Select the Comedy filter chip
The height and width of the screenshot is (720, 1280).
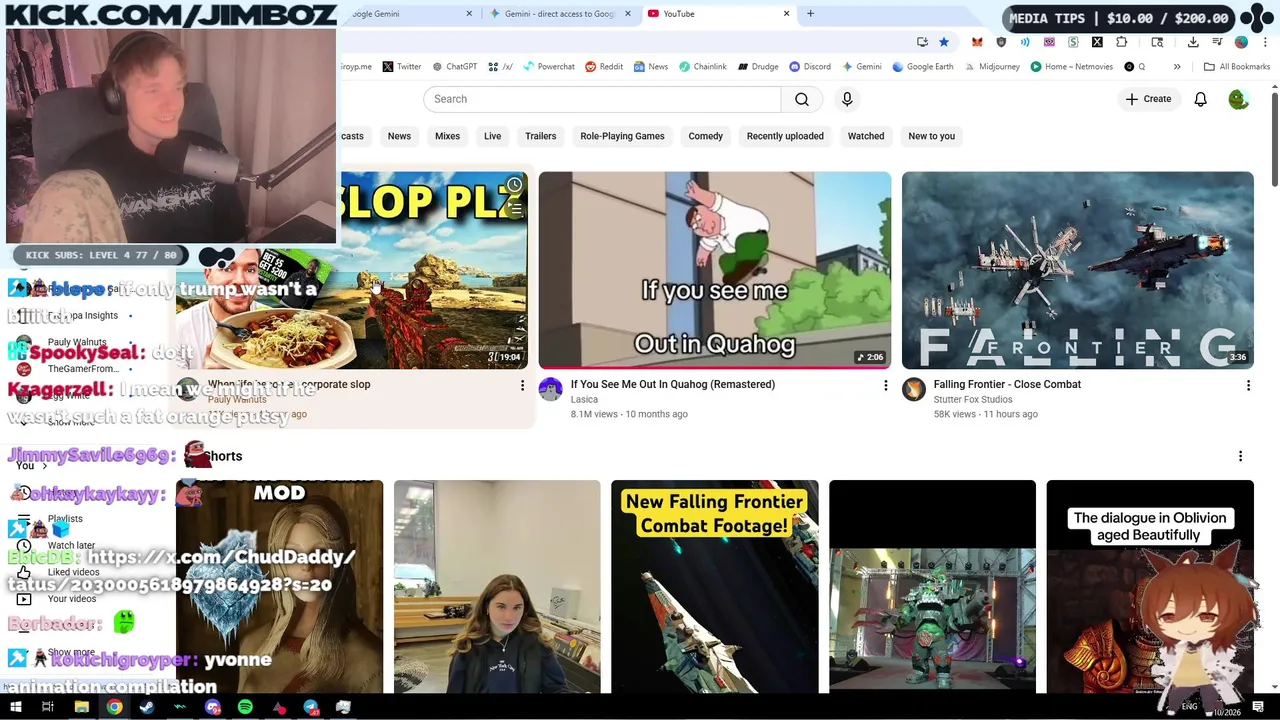coord(705,136)
